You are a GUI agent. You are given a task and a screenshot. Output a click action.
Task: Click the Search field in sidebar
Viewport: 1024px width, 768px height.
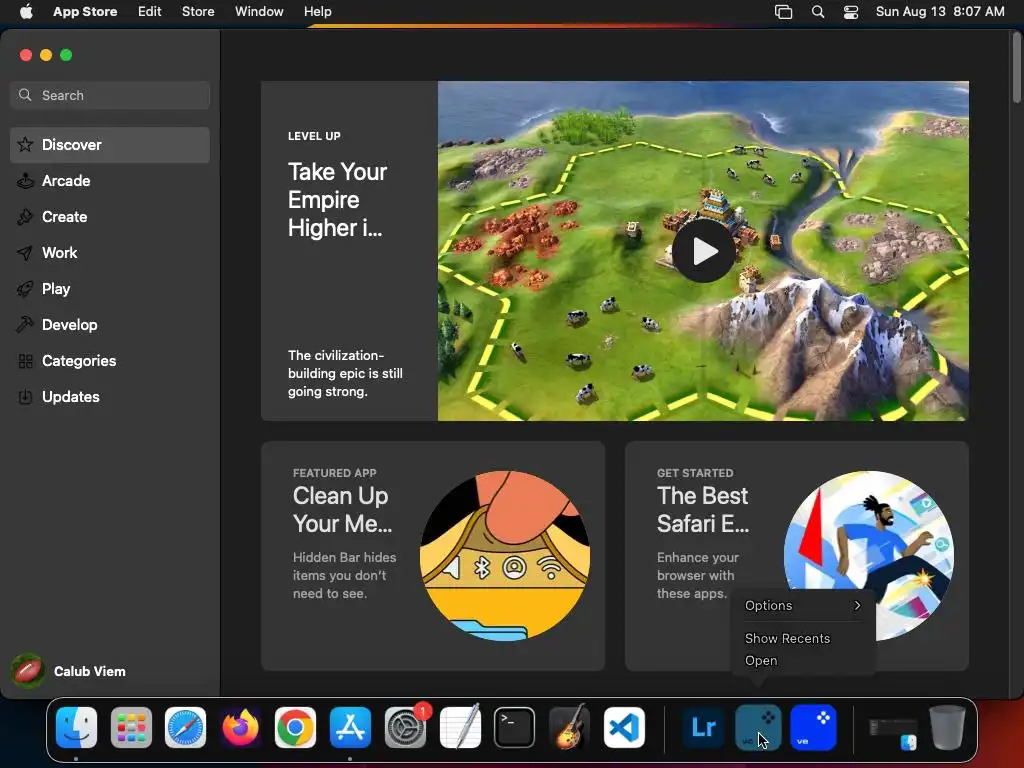point(110,95)
